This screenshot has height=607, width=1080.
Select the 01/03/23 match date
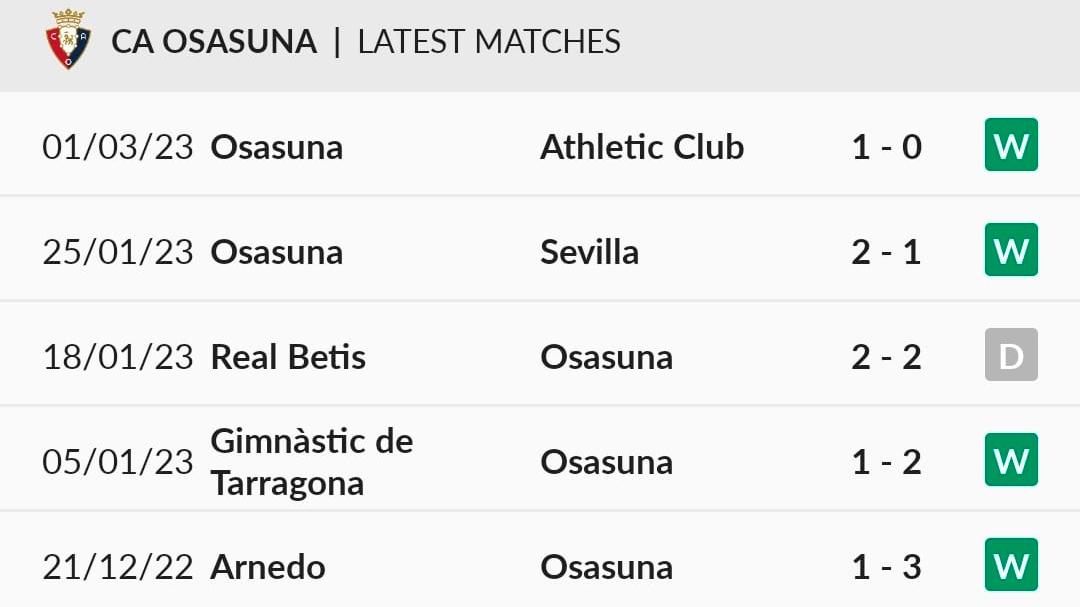(x=118, y=147)
